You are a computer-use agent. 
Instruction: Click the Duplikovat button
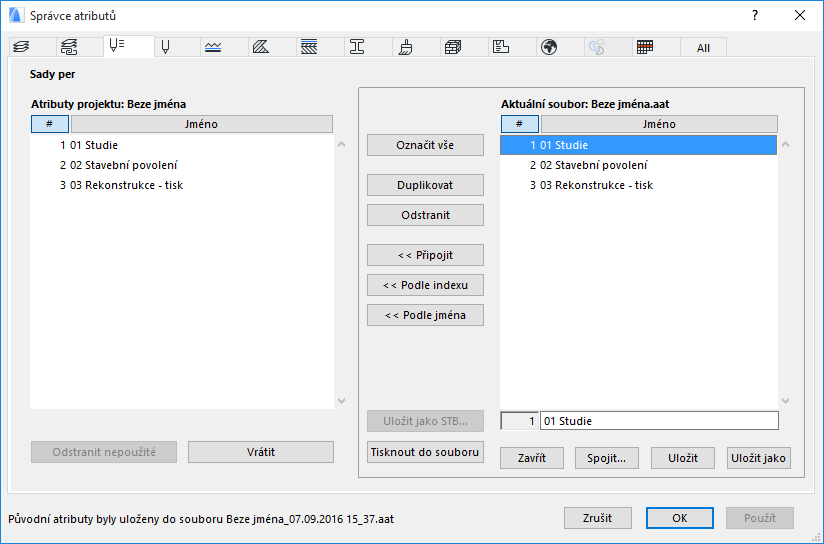click(425, 185)
